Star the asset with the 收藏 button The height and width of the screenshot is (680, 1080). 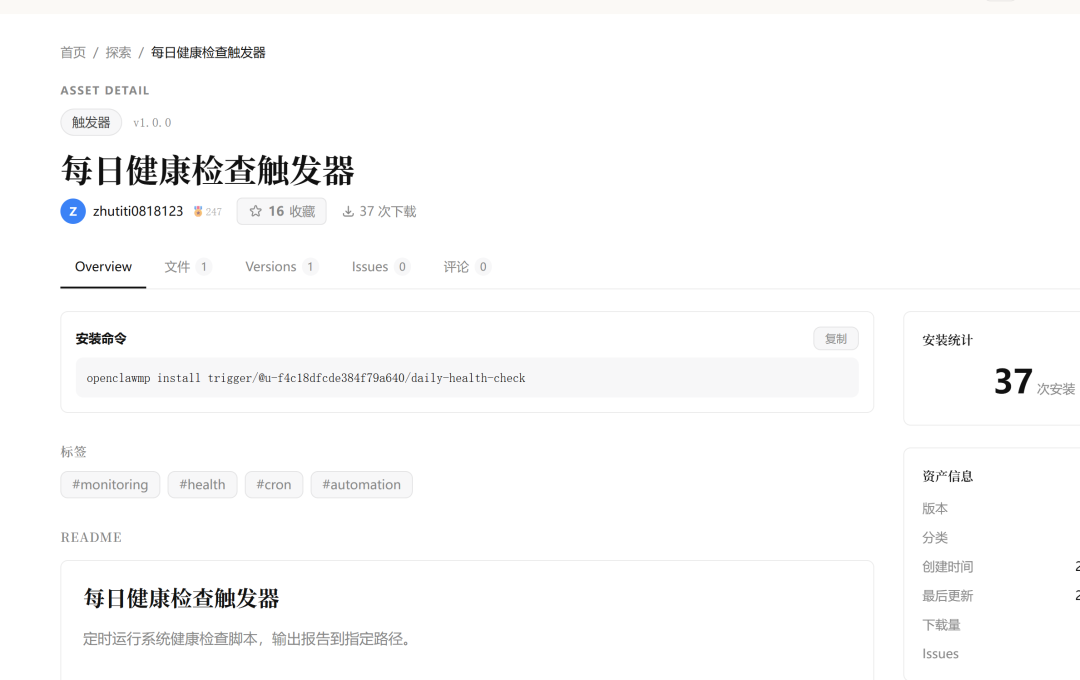click(x=281, y=211)
